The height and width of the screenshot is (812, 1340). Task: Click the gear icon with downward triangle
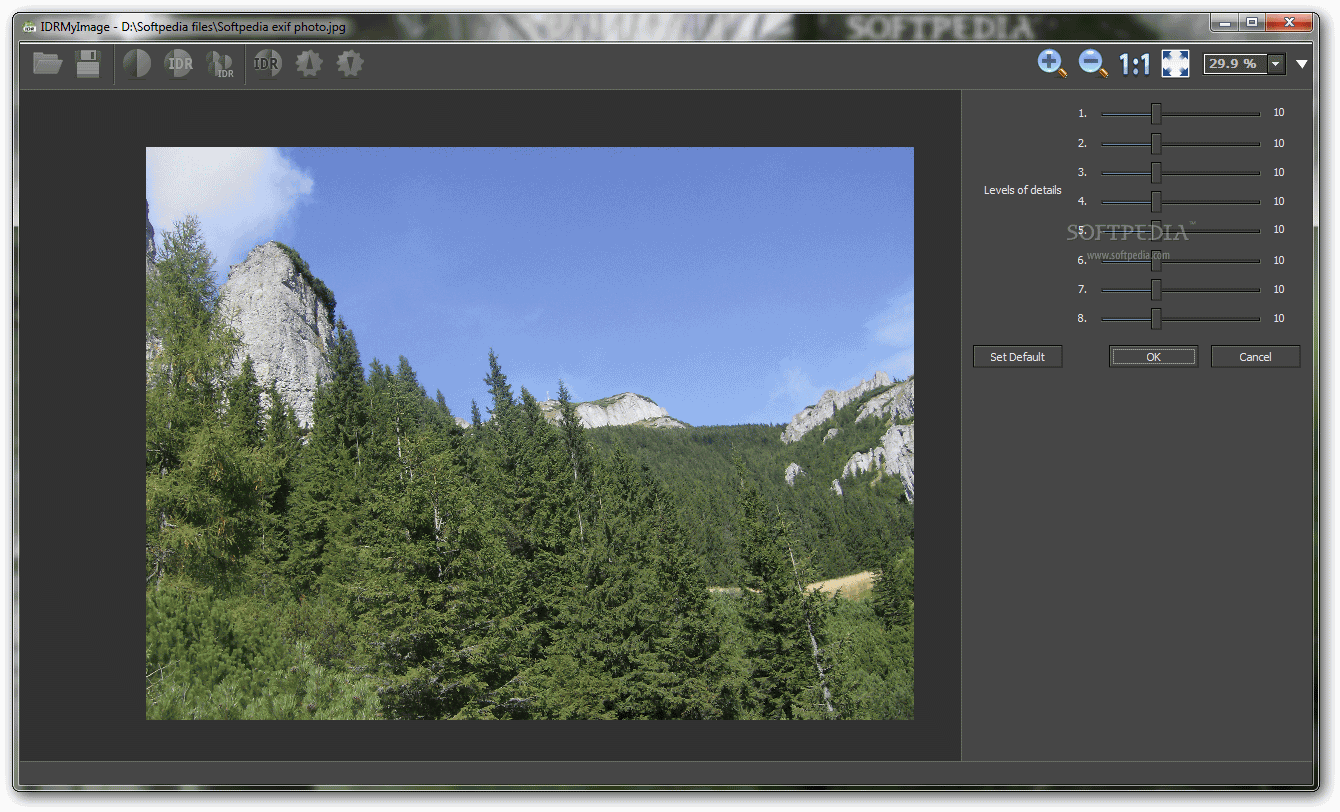click(350, 64)
